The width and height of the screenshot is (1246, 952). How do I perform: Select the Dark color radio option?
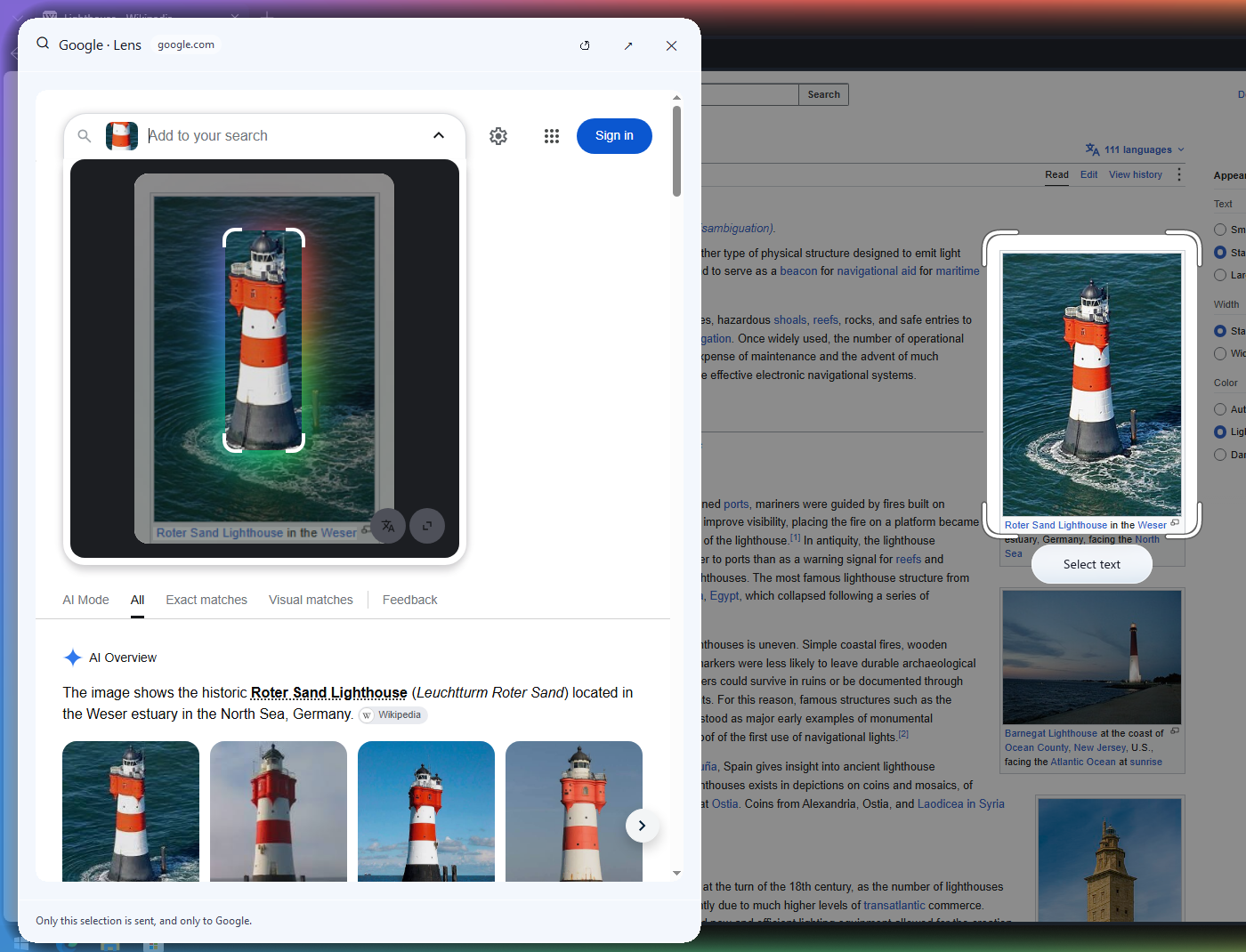click(1220, 455)
